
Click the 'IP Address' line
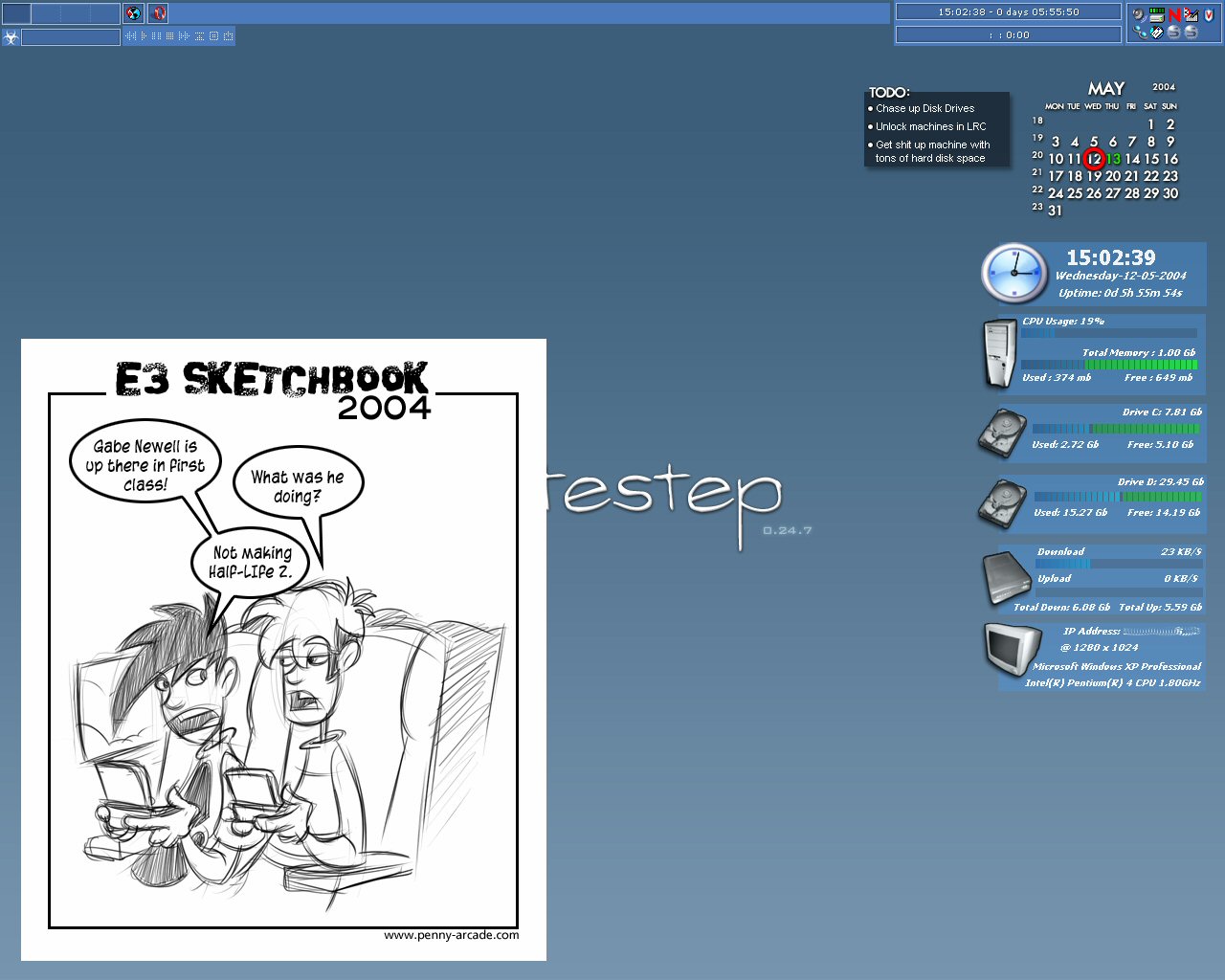[1131, 631]
